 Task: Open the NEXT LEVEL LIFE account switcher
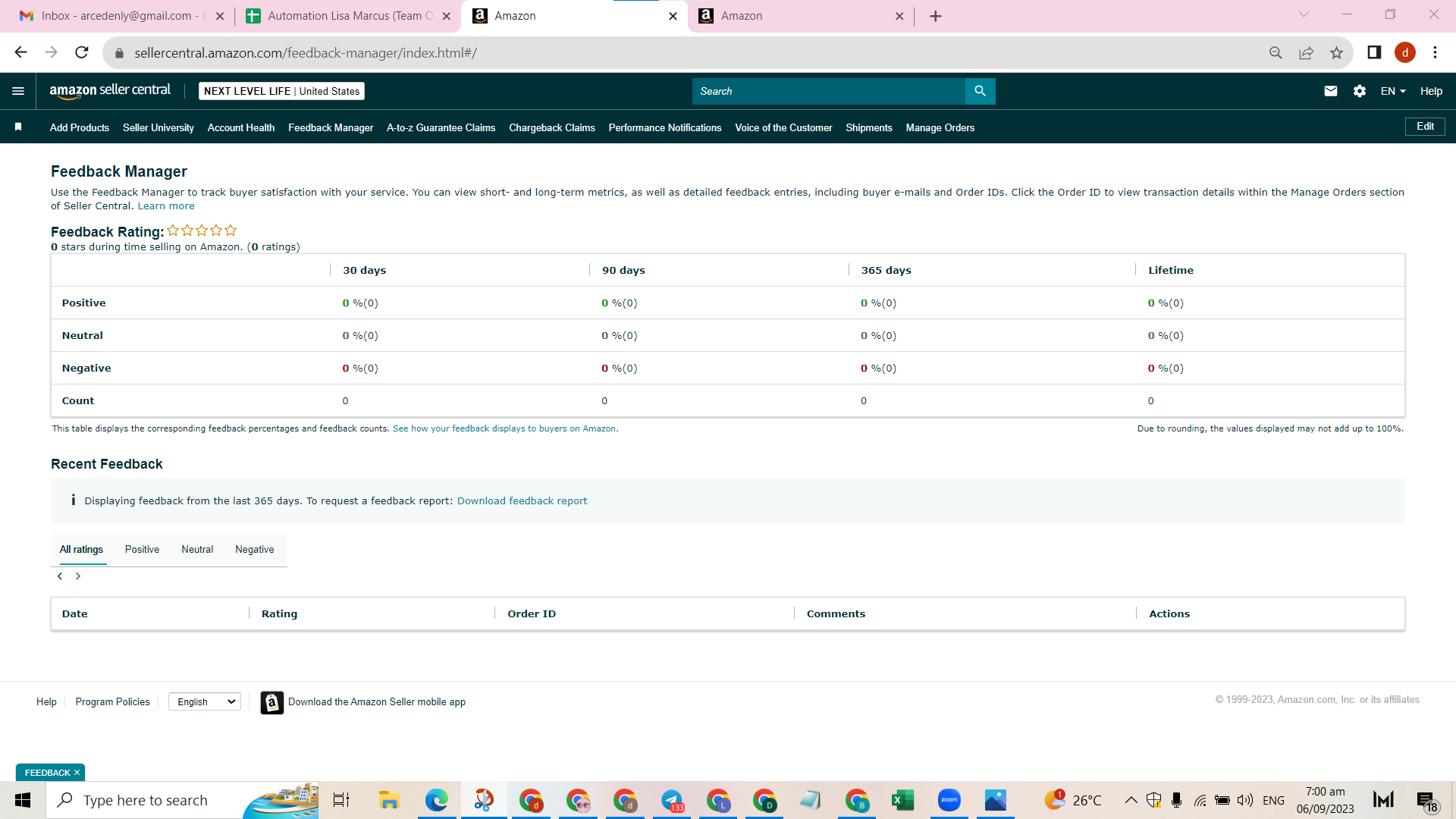[281, 91]
